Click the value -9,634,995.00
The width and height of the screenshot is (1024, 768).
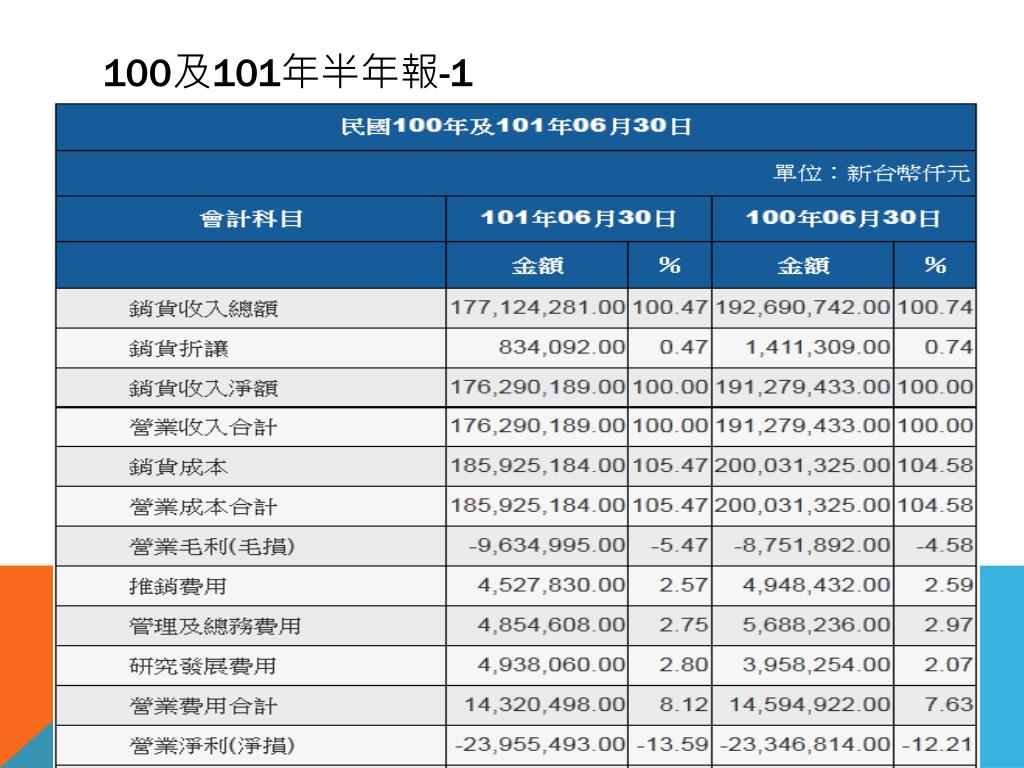click(547, 545)
